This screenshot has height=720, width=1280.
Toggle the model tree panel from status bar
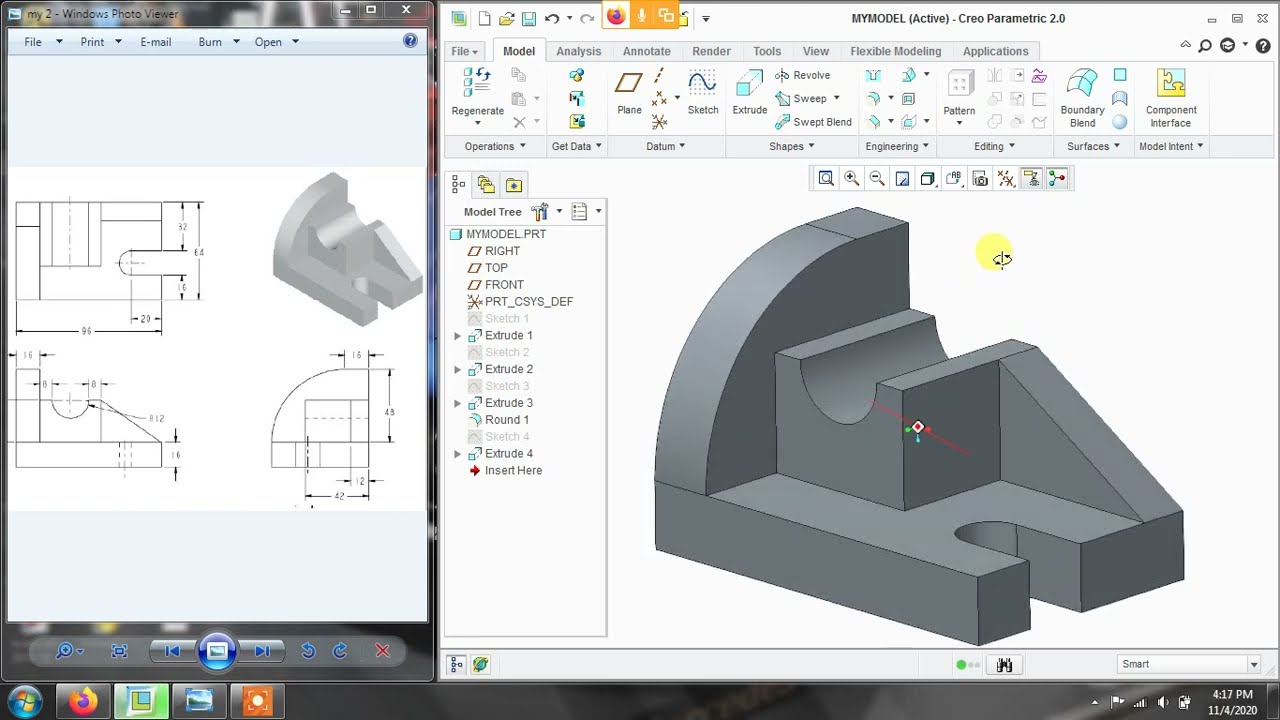[457, 664]
